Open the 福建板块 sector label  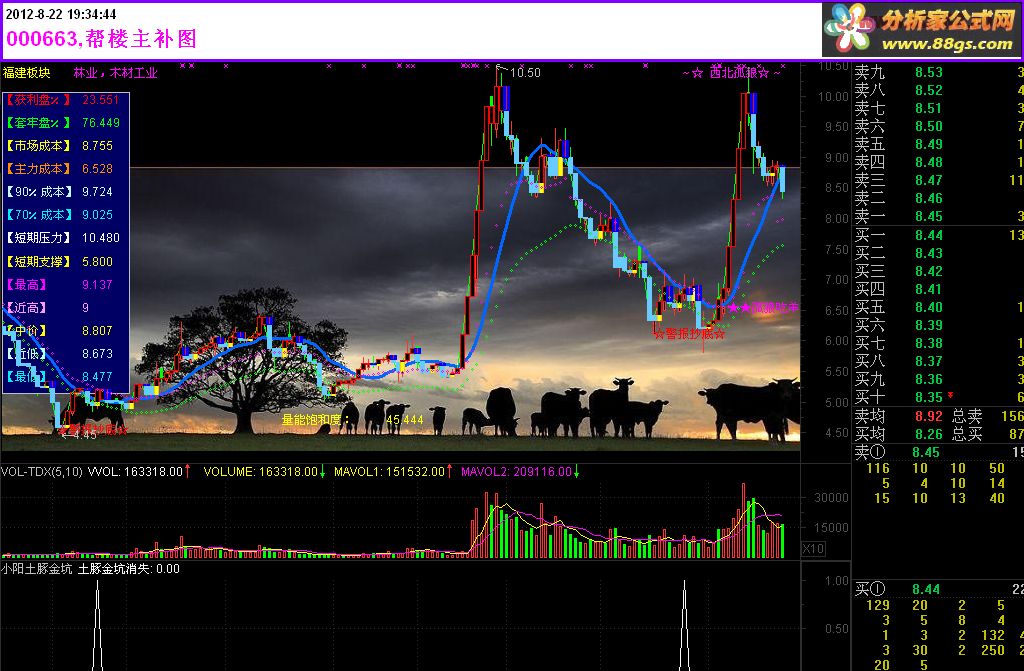[x=26, y=73]
